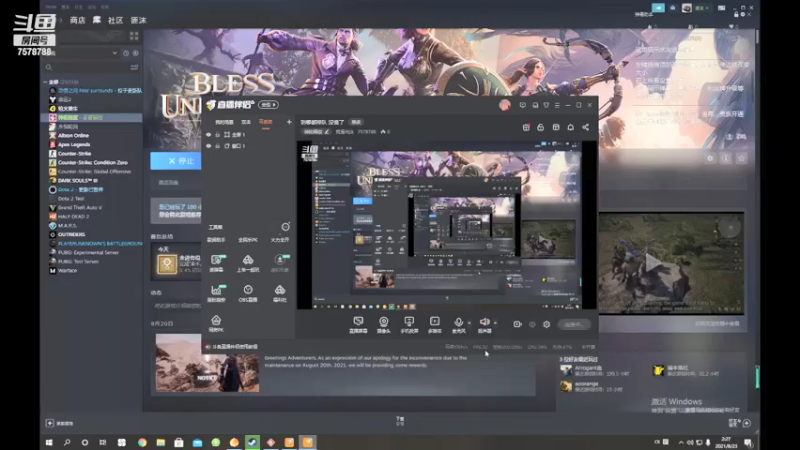The width and height of the screenshot is (800, 450).
Task: Open Steam Community (社区) tab
Action: pyautogui.click(x=115, y=20)
